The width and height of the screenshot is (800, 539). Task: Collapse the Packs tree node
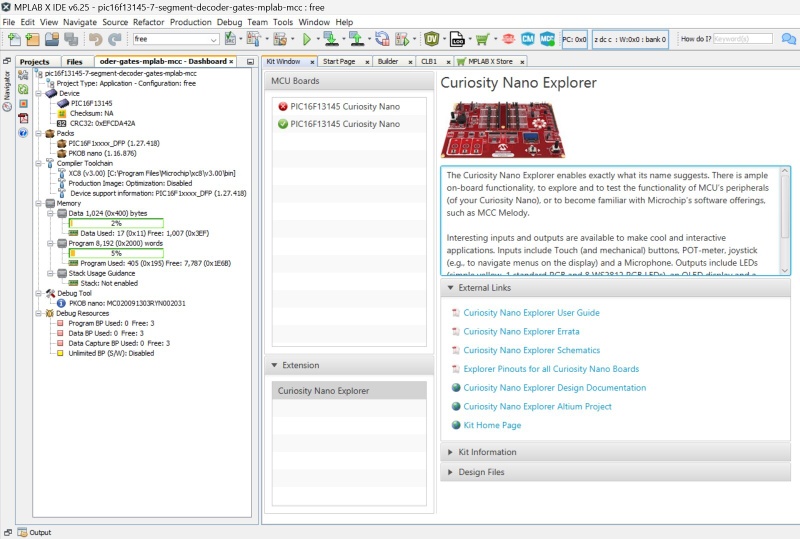pyautogui.click(x=39, y=133)
